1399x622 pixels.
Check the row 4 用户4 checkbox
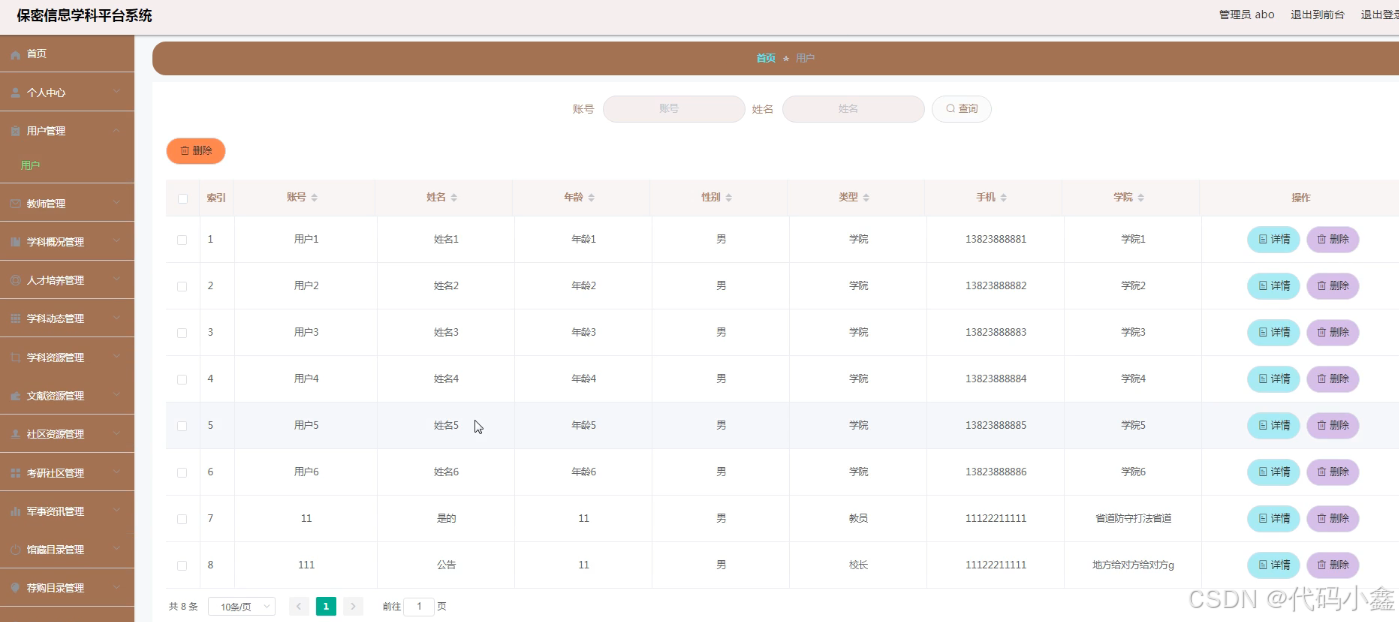(182, 380)
